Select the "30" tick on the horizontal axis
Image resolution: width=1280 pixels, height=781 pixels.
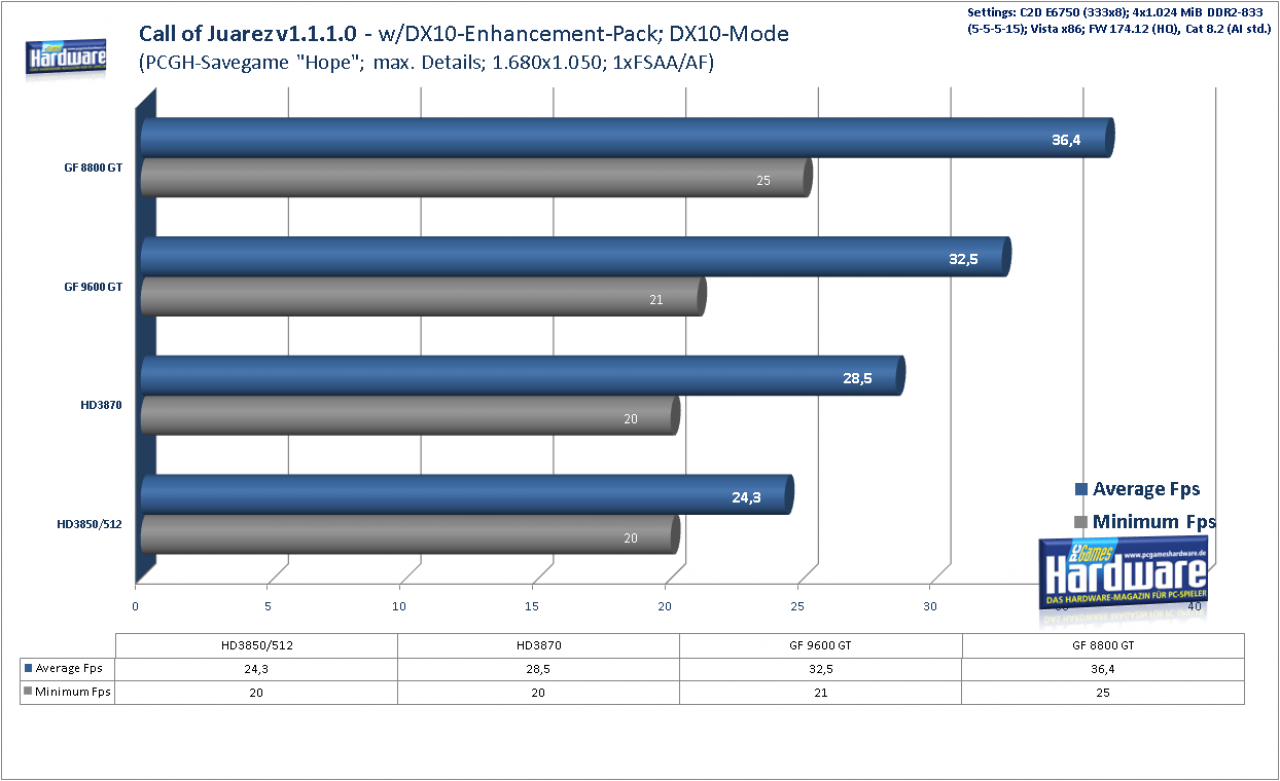[x=930, y=606]
